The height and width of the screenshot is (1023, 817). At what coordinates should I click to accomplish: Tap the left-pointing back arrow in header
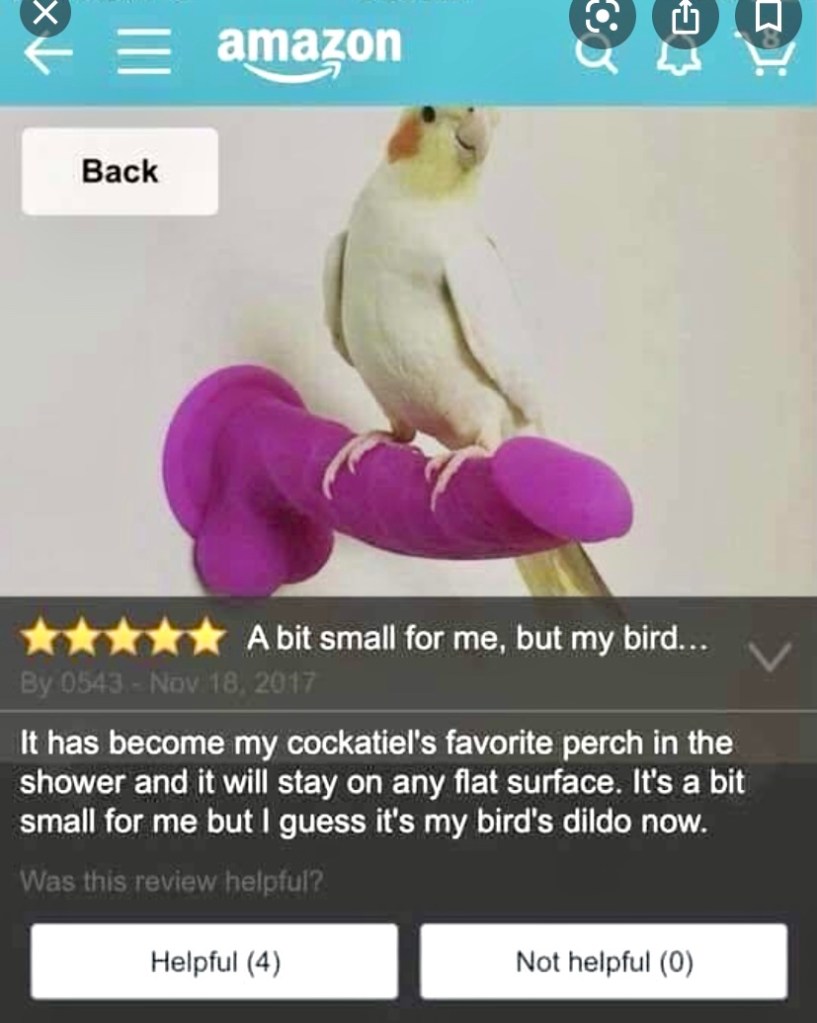coord(48,55)
